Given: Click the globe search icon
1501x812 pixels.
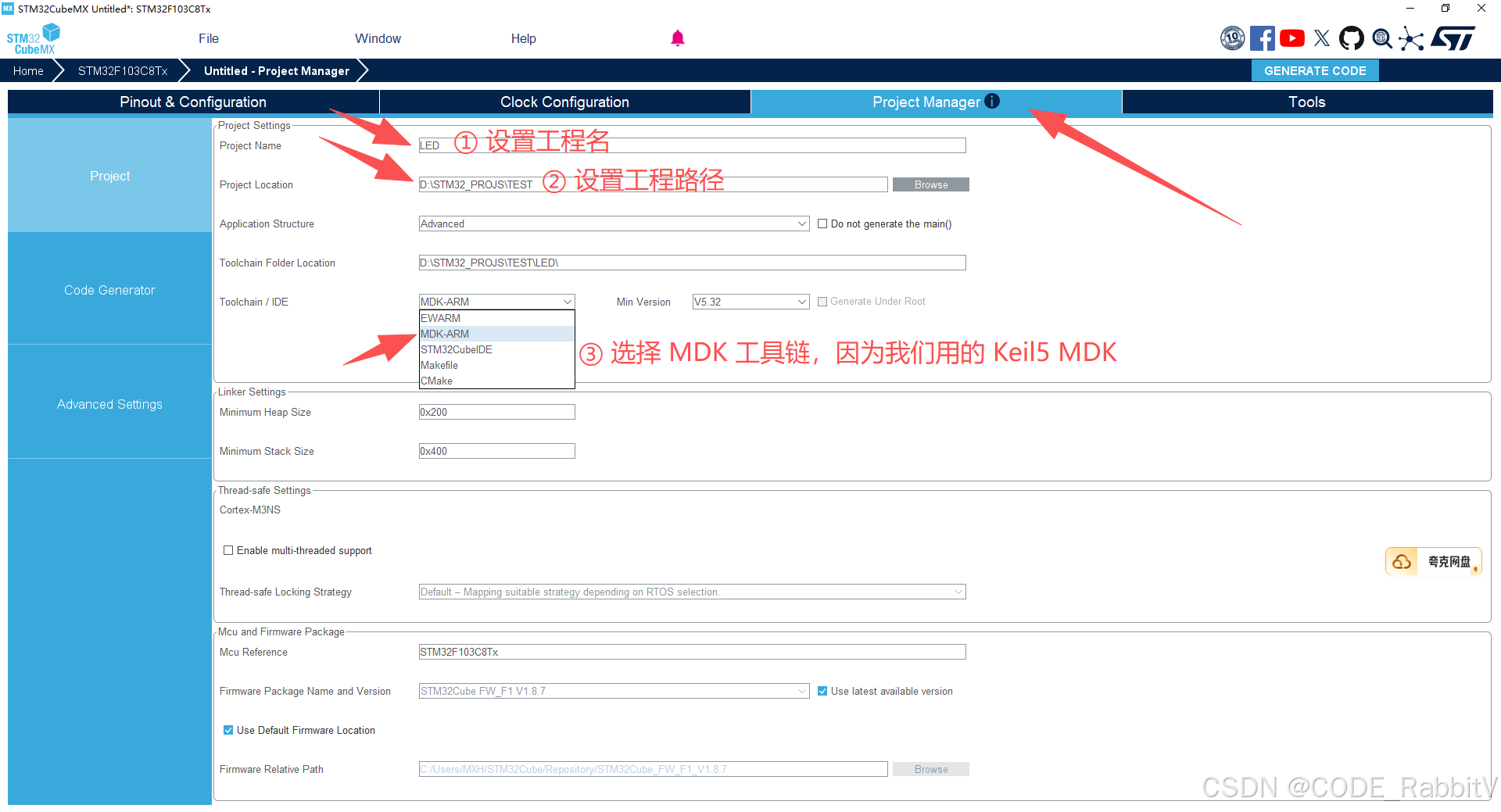Looking at the screenshot, I should [x=1382, y=38].
